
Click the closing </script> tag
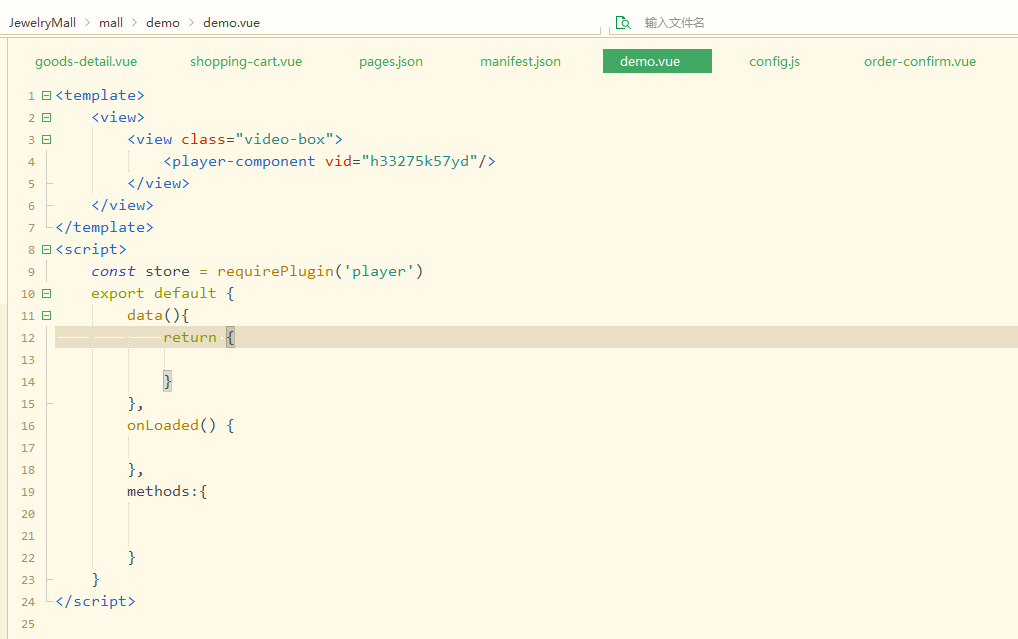tap(95, 601)
